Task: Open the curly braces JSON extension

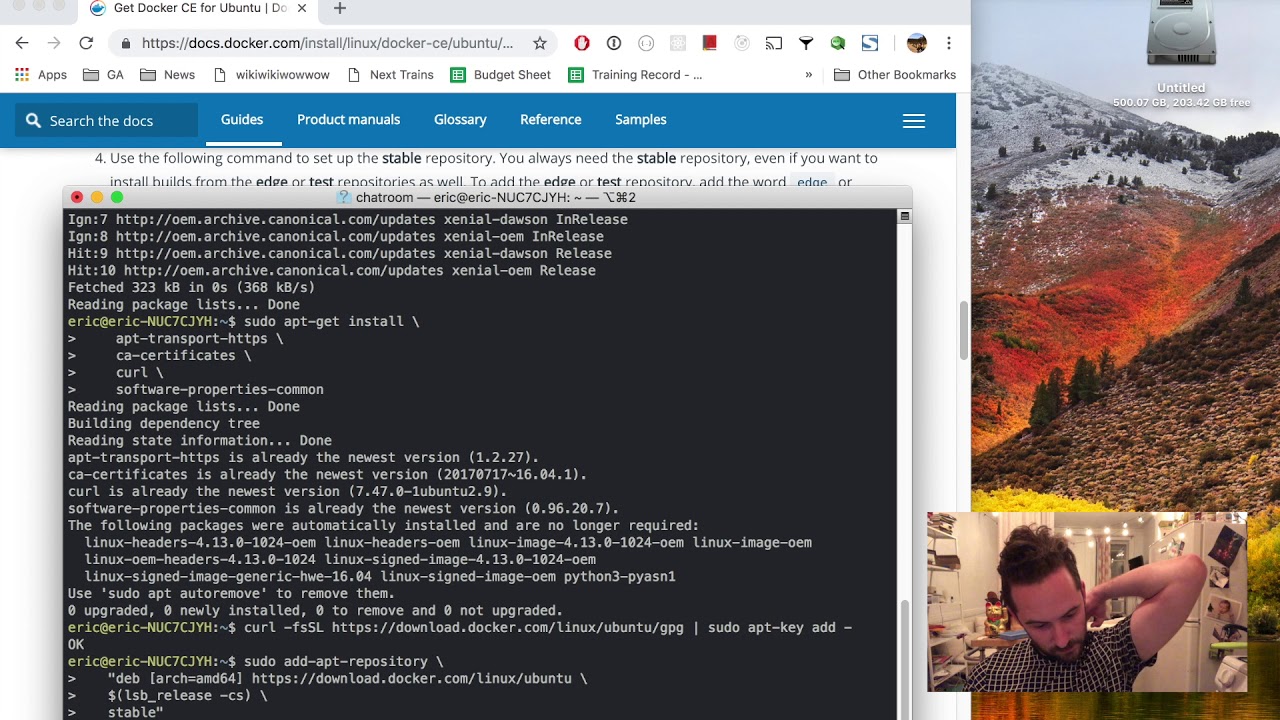Action: click(x=646, y=43)
